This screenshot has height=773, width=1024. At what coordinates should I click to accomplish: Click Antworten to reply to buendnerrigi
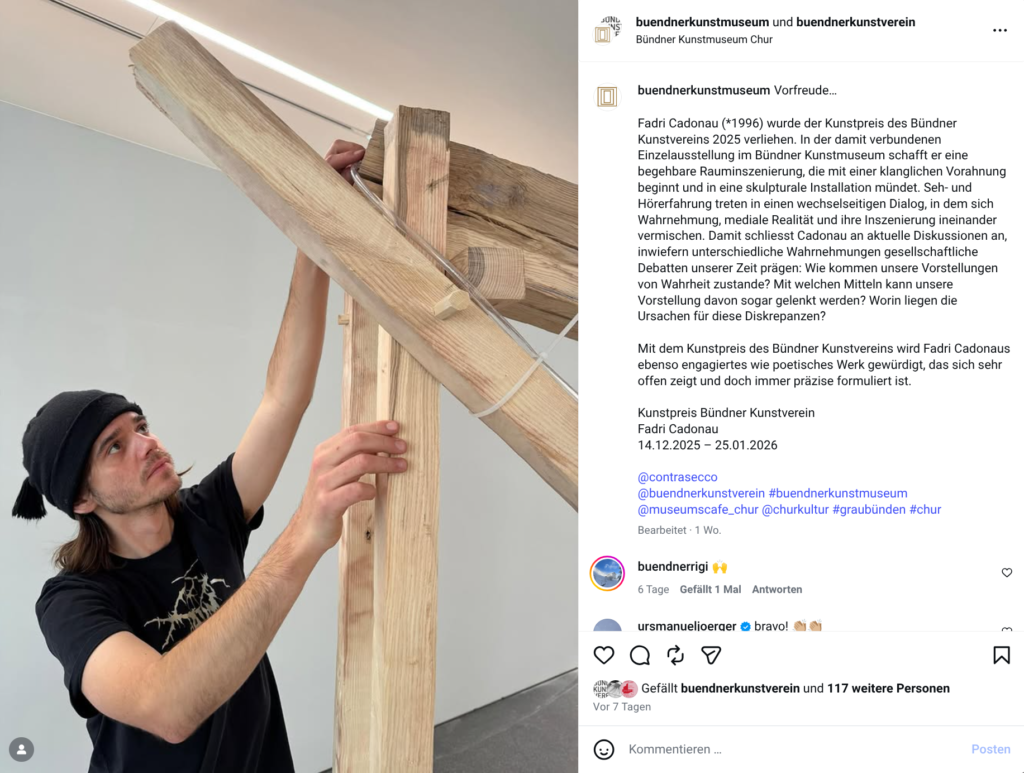(776, 590)
